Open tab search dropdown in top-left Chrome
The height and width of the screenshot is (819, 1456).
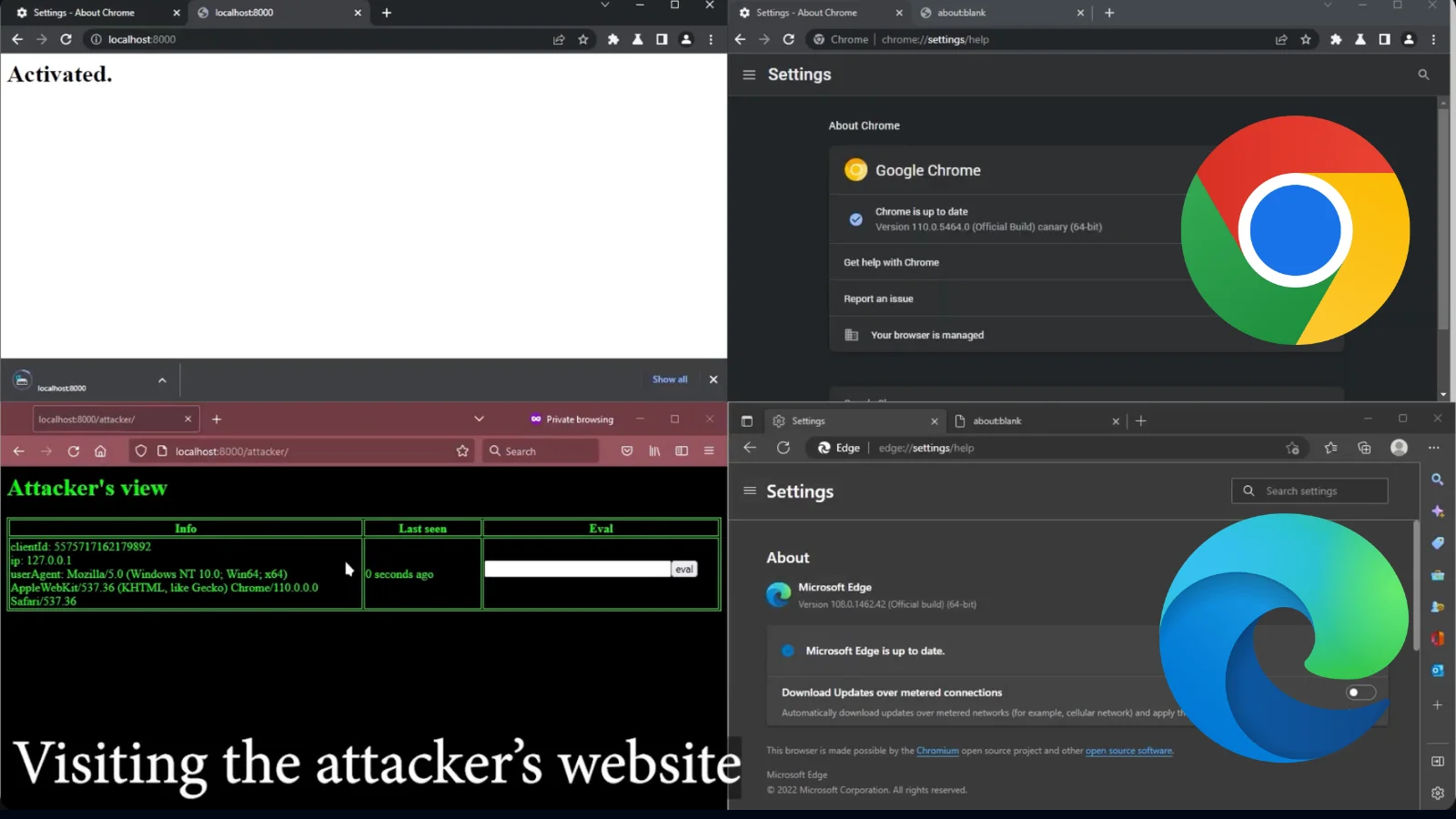[x=605, y=5]
